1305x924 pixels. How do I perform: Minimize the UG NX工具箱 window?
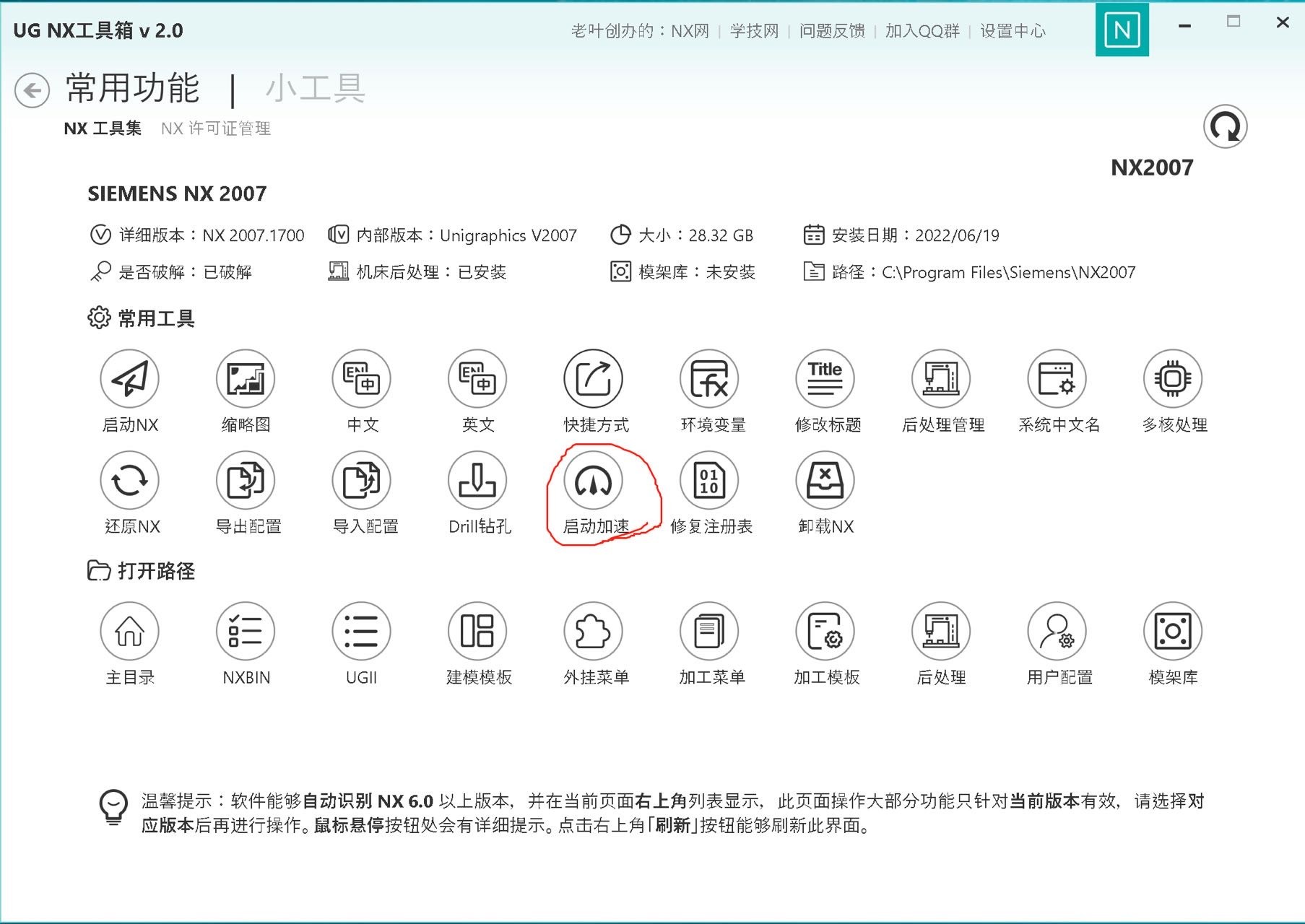(1184, 26)
